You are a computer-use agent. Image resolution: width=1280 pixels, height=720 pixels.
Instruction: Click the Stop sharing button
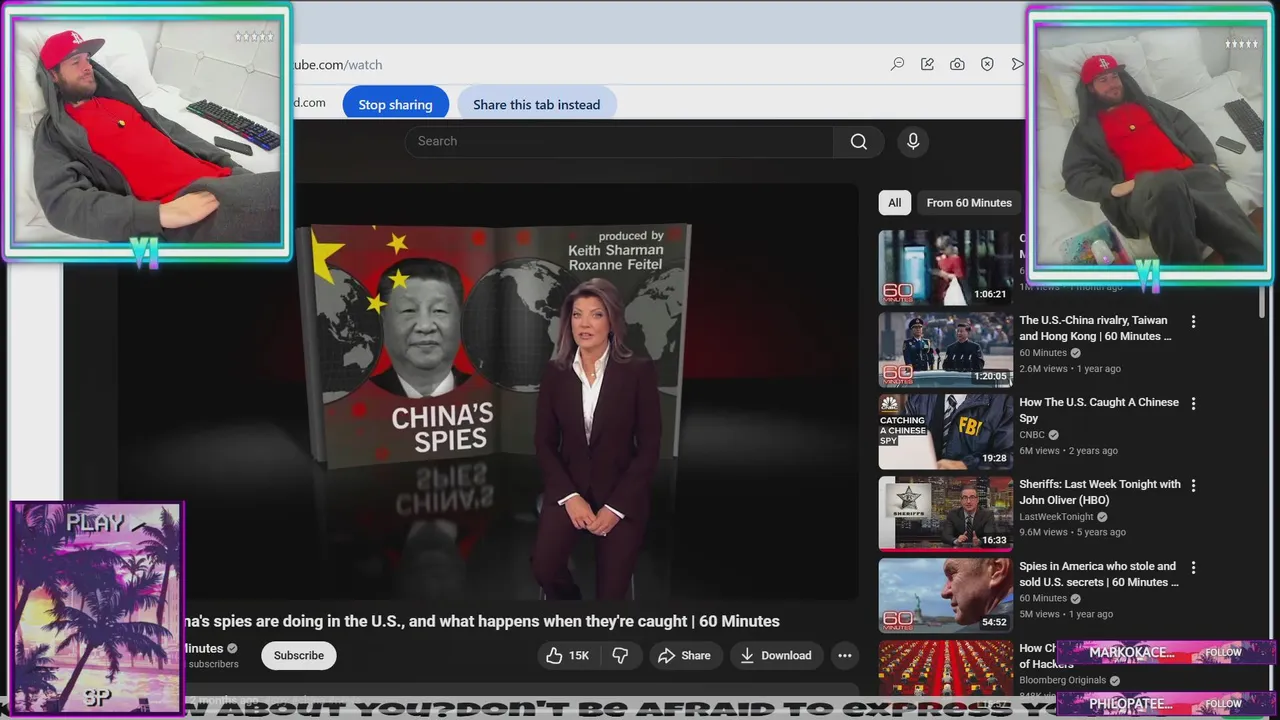(395, 104)
